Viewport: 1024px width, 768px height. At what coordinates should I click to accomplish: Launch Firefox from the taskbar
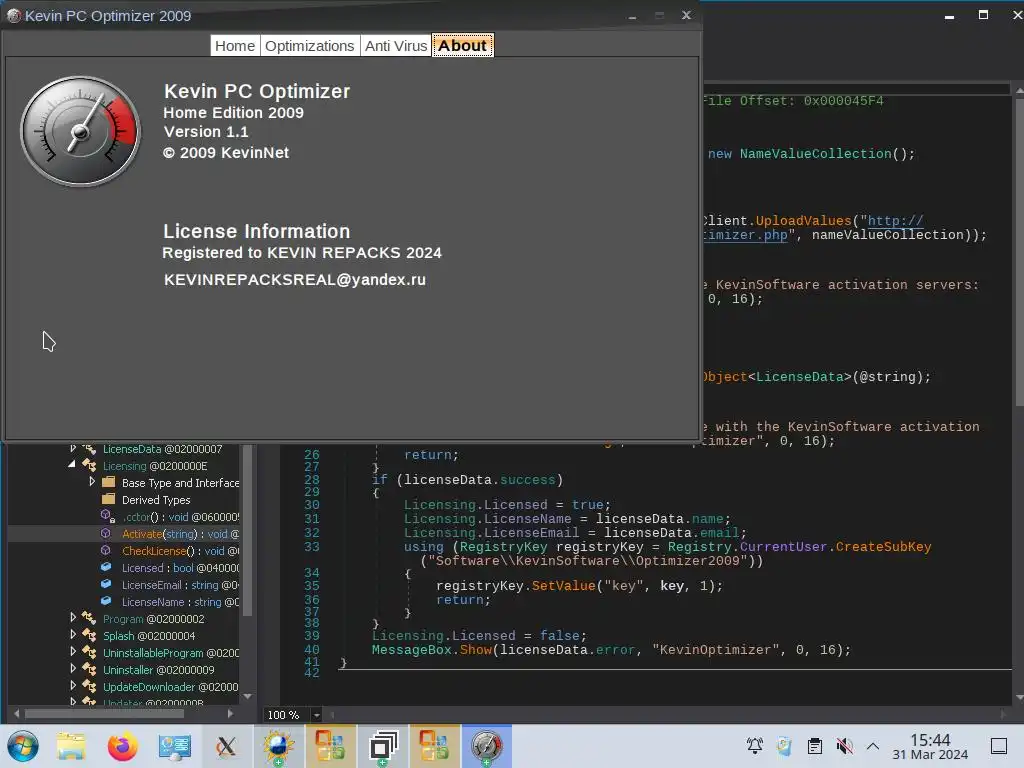coord(123,746)
